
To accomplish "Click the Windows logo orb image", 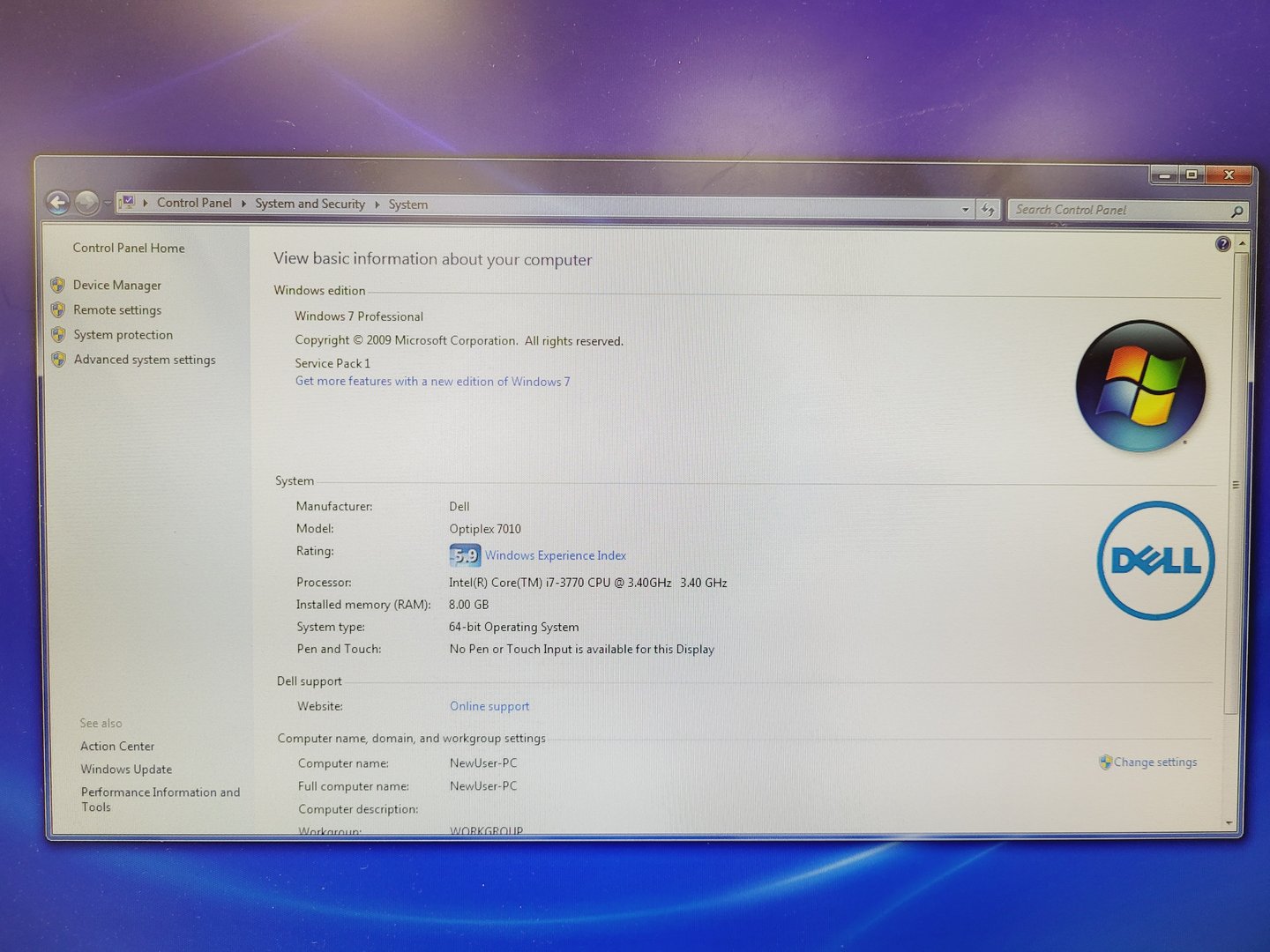I will click(1140, 386).
